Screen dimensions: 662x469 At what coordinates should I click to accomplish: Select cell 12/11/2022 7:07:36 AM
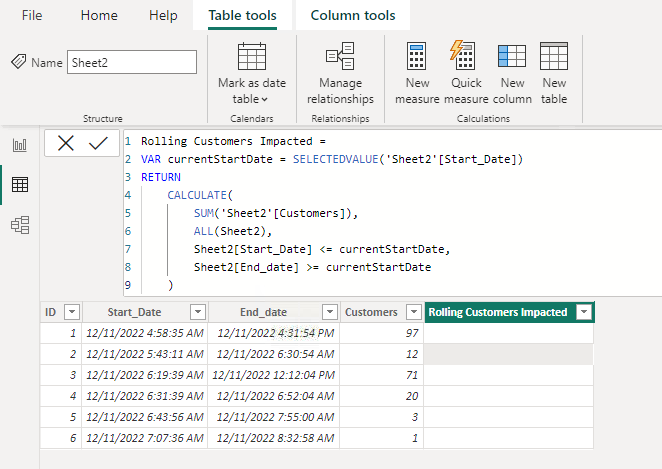[145, 439]
